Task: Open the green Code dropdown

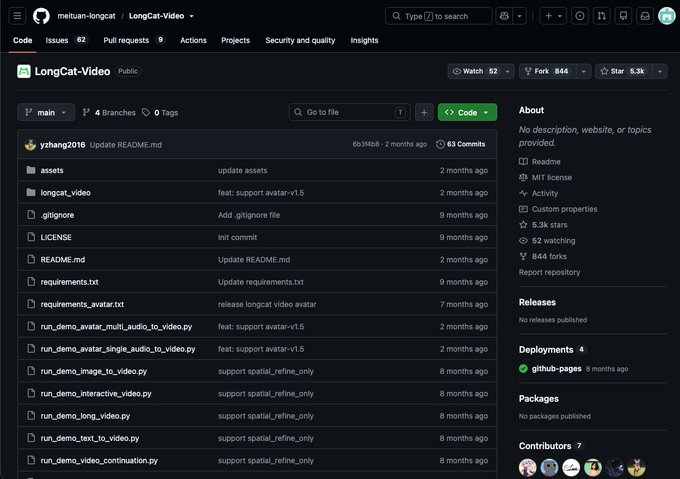Action: click(x=467, y=113)
